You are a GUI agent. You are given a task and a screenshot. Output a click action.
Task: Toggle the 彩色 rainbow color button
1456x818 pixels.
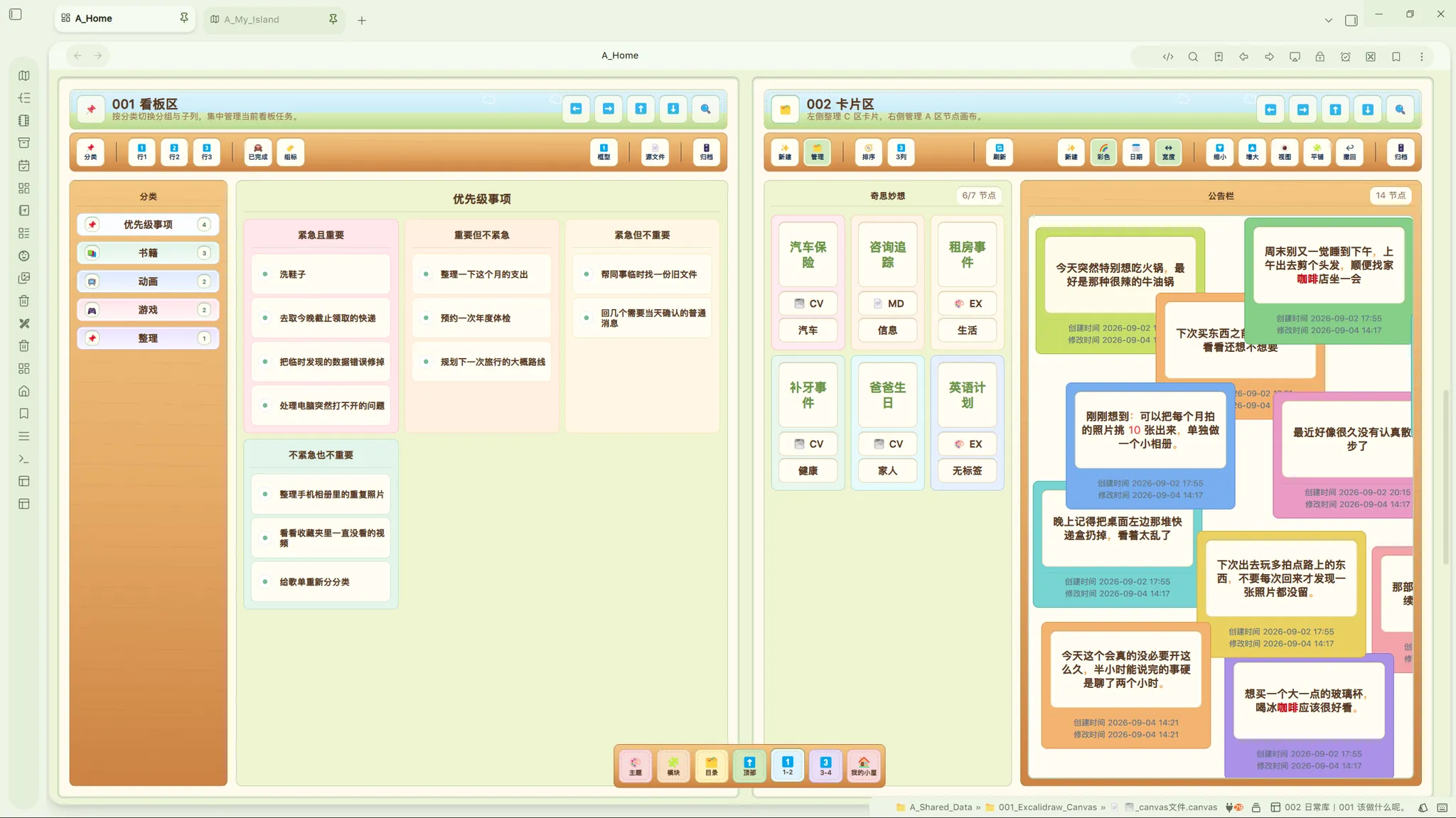(1103, 152)
